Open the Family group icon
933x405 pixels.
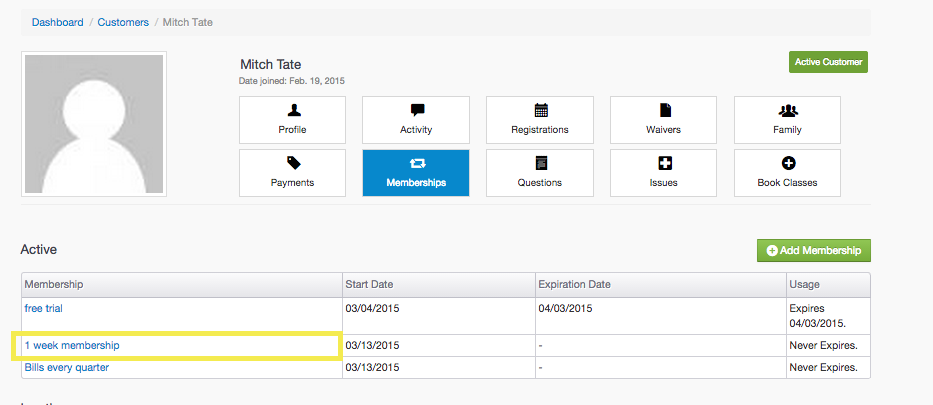pyautogui.click(x=787, y=110)
